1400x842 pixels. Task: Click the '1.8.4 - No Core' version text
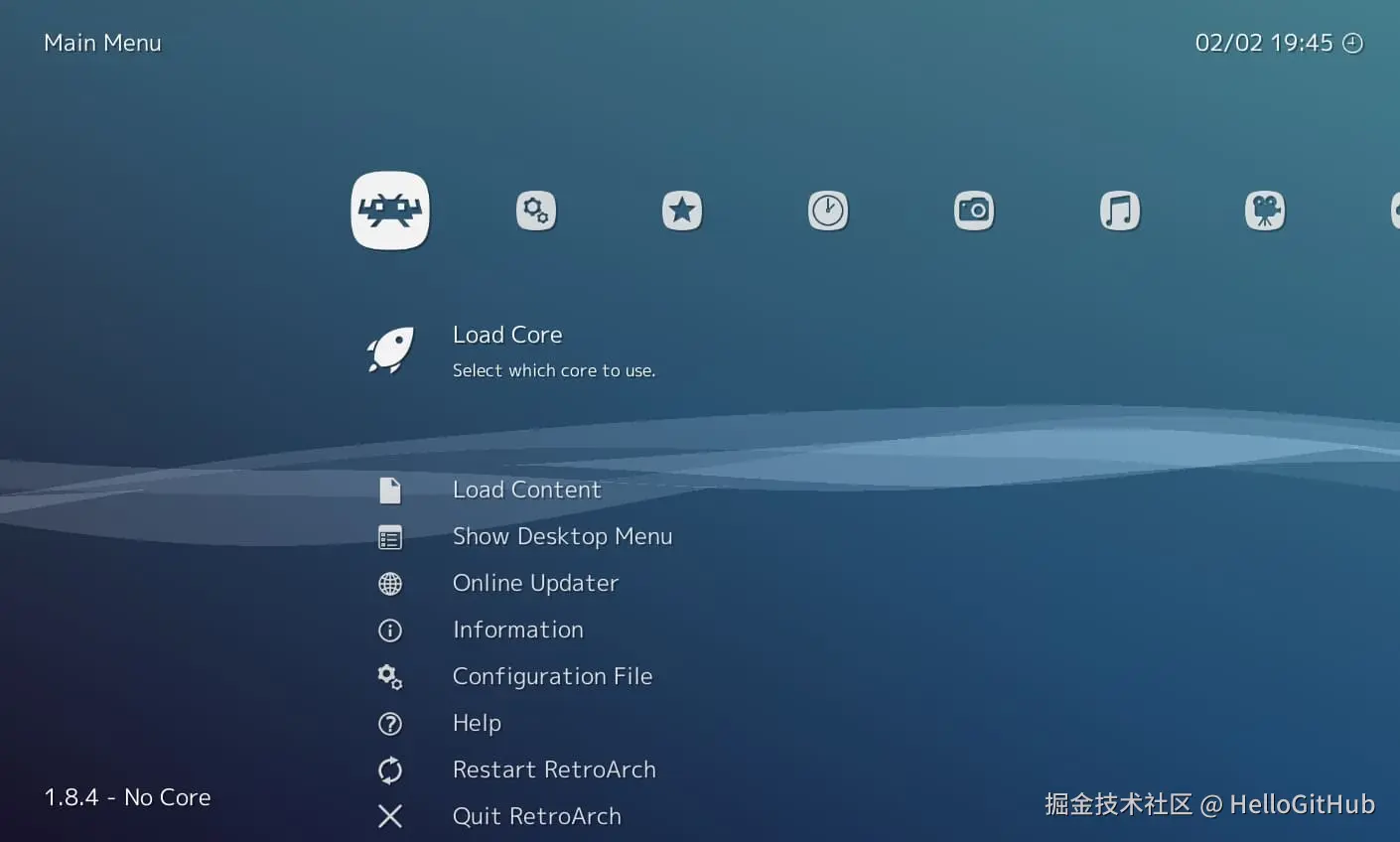(127, 797)
